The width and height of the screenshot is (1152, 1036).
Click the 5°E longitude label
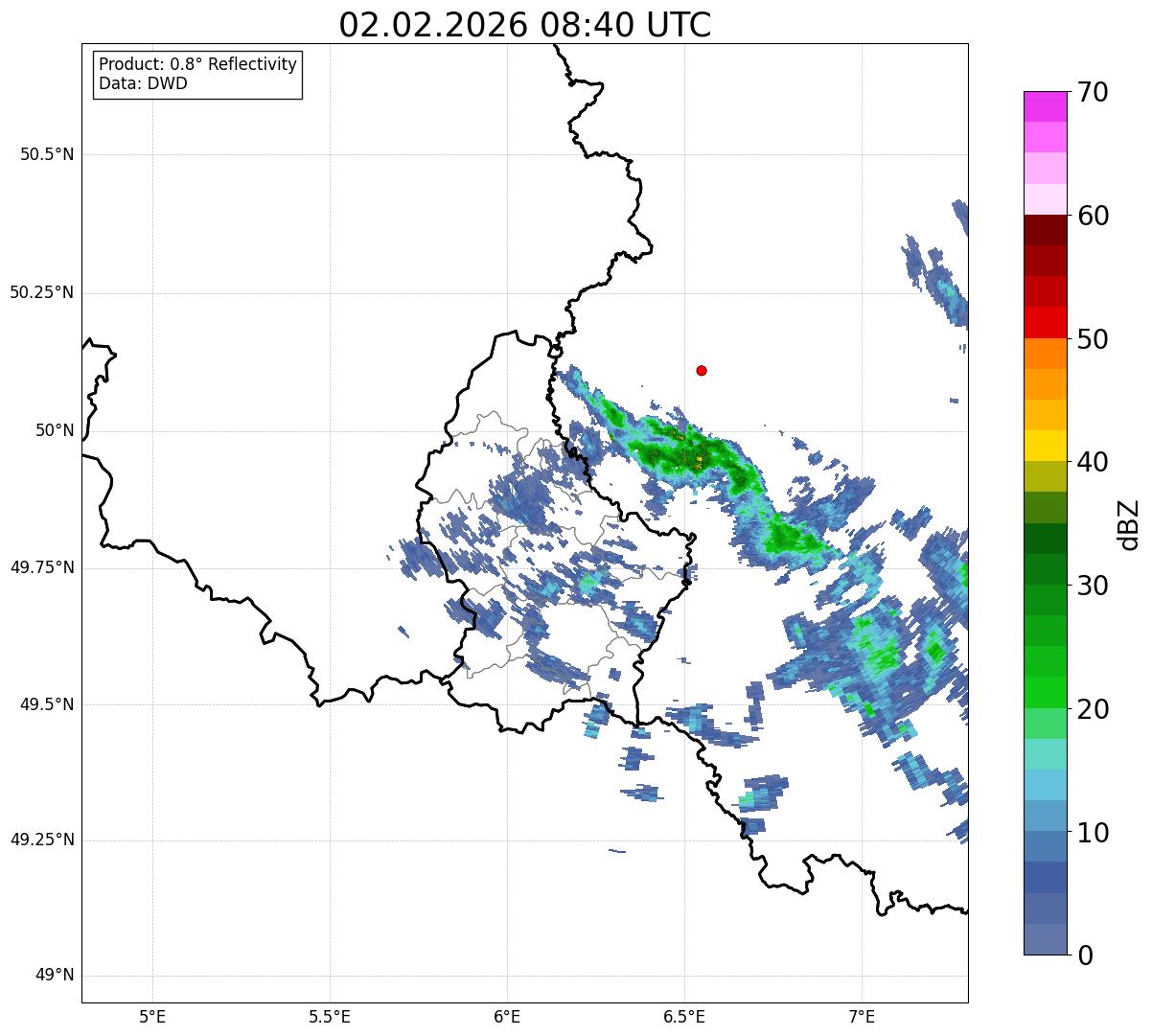152,1016
